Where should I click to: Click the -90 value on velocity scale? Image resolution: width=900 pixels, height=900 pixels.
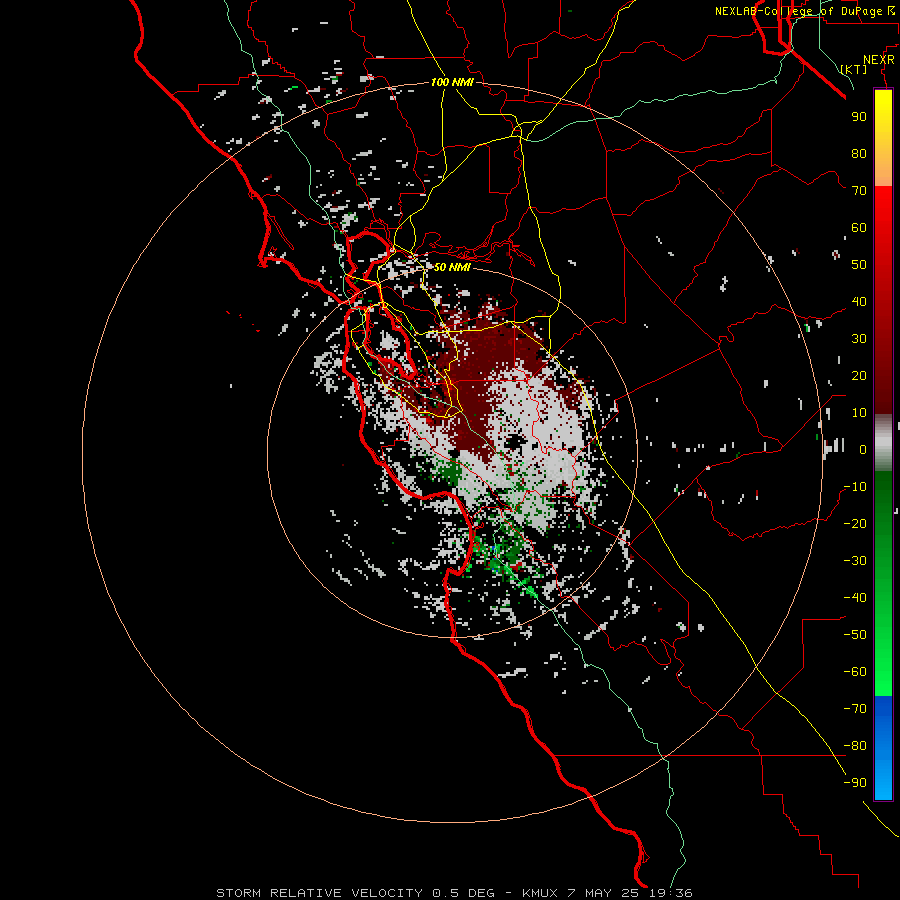coord(855,783)
